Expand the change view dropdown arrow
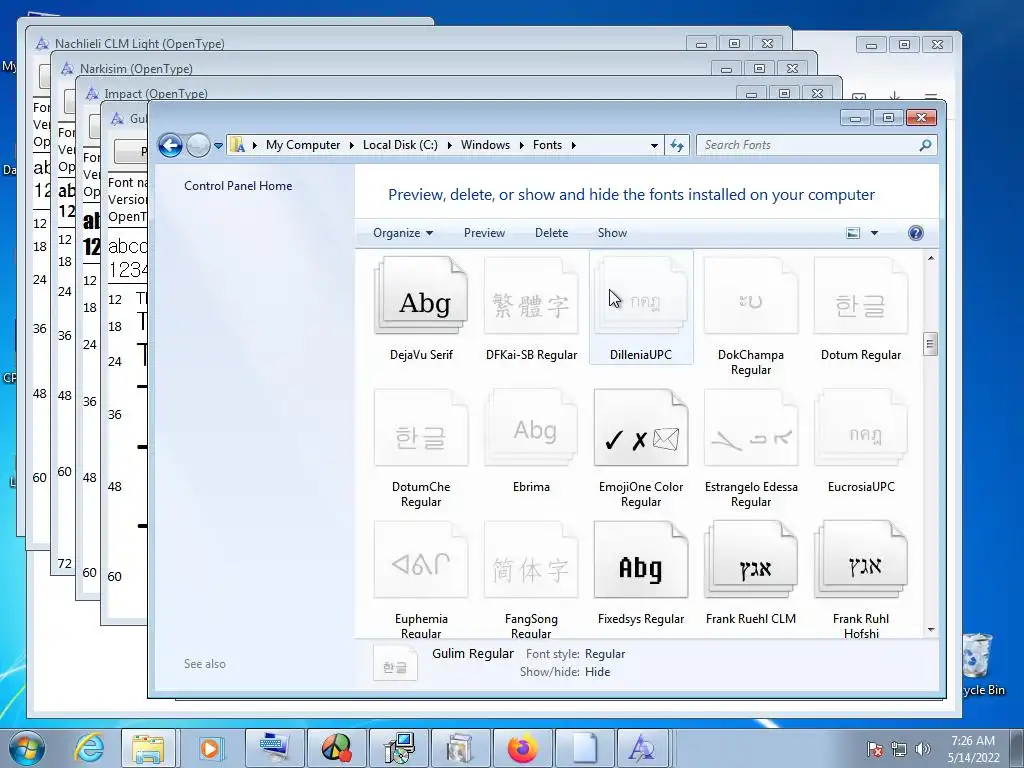This screenshot has width=1024, height=768. 874,233
